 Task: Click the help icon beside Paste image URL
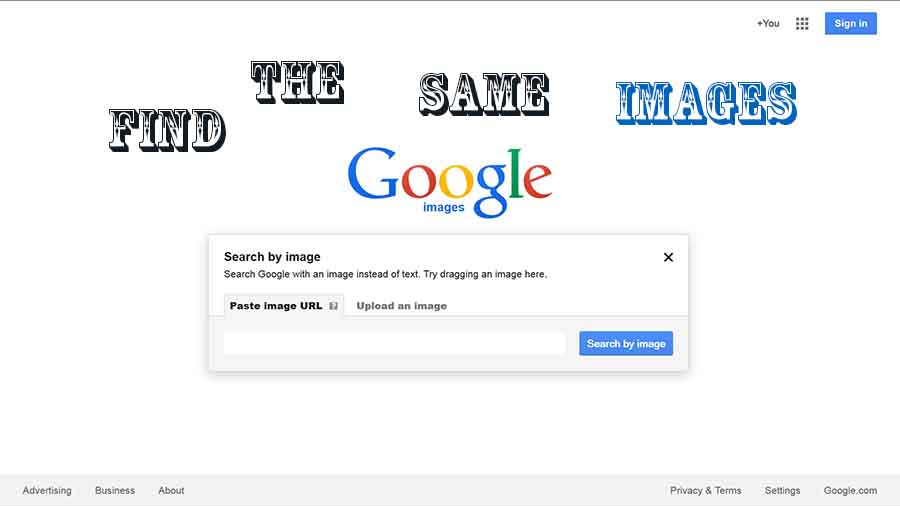333,306
